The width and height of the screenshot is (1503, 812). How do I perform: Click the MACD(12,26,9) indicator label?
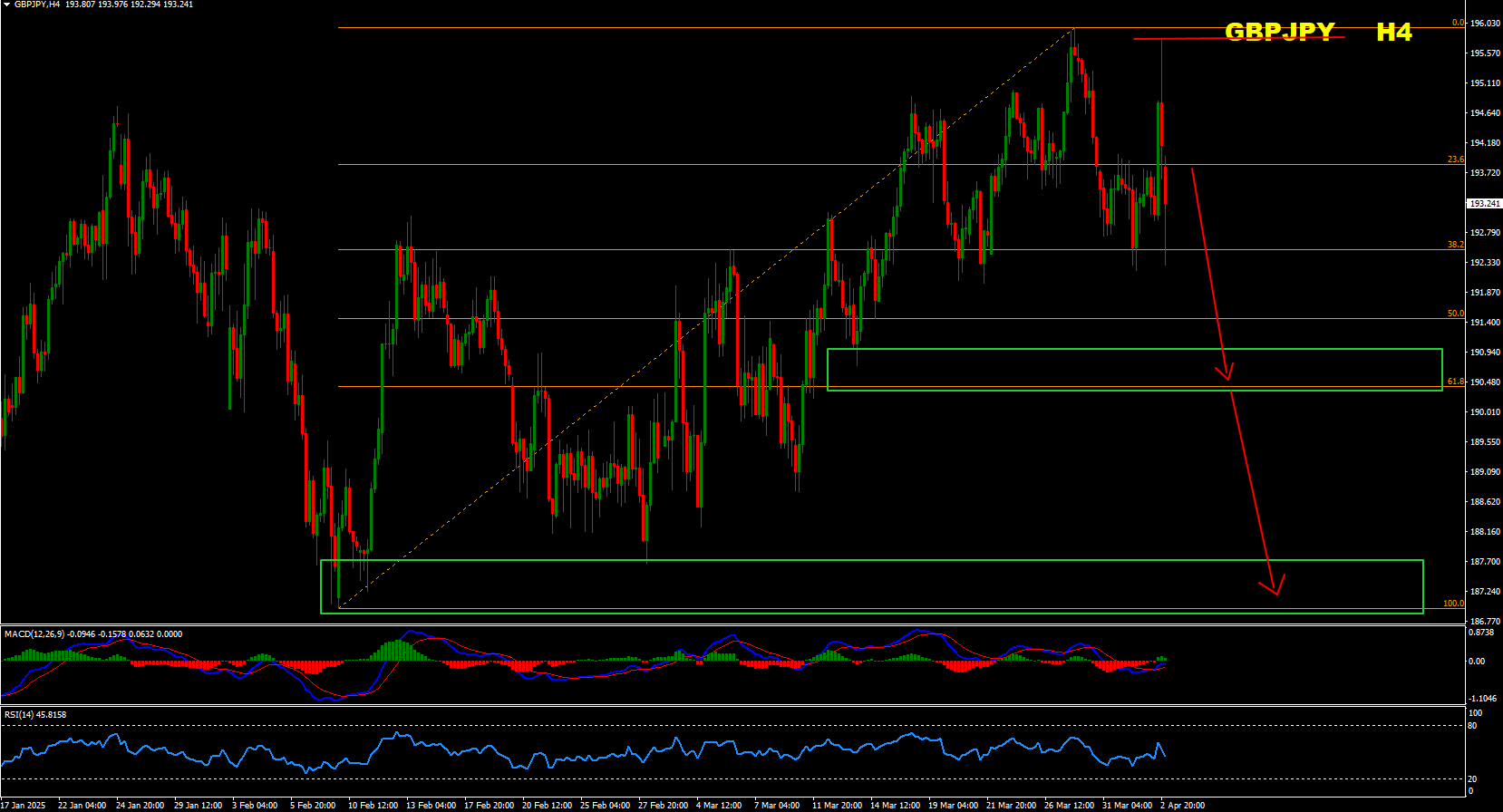click(34, 634)
